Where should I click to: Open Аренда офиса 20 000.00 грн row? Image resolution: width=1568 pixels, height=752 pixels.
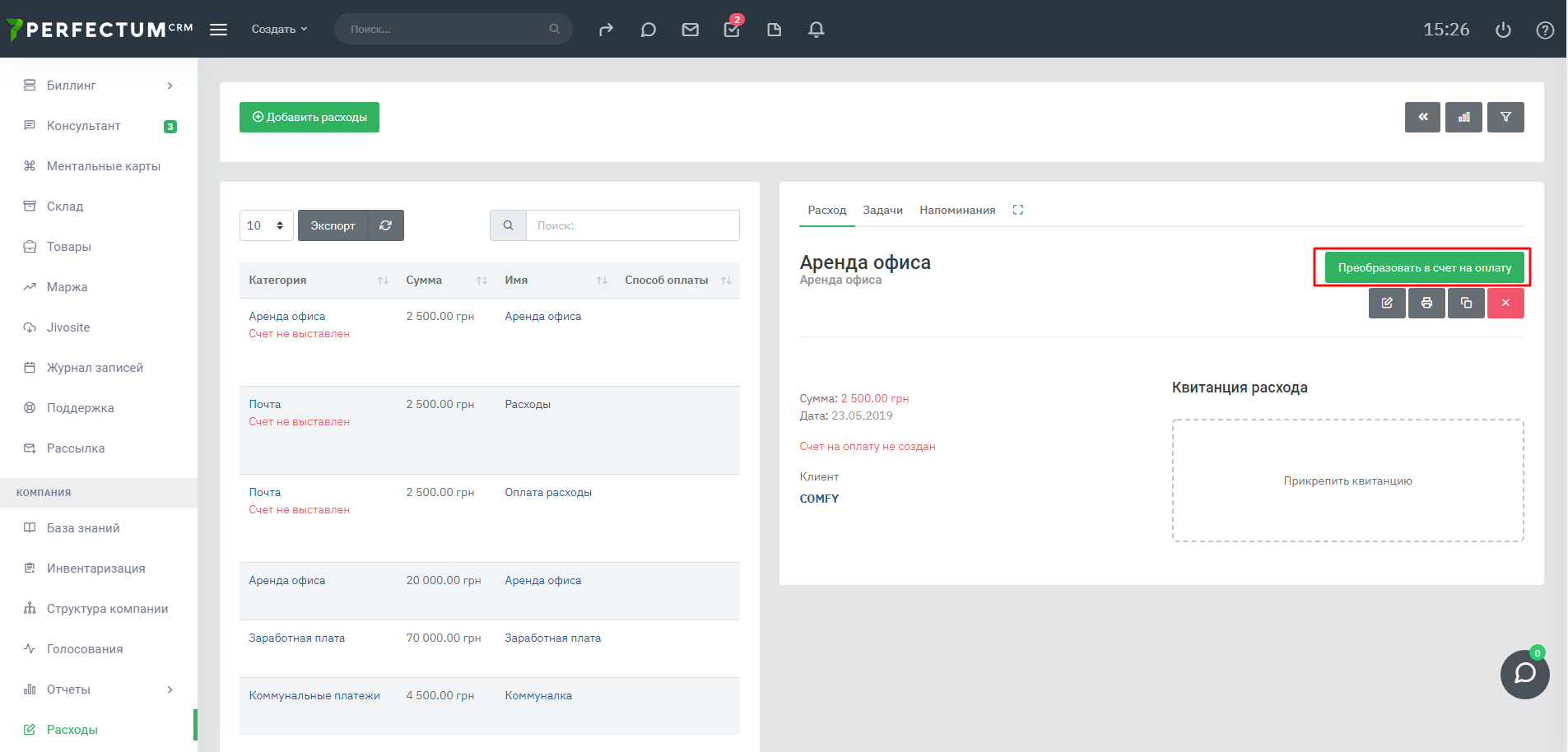pyautogui.click(x=490, y=591)
